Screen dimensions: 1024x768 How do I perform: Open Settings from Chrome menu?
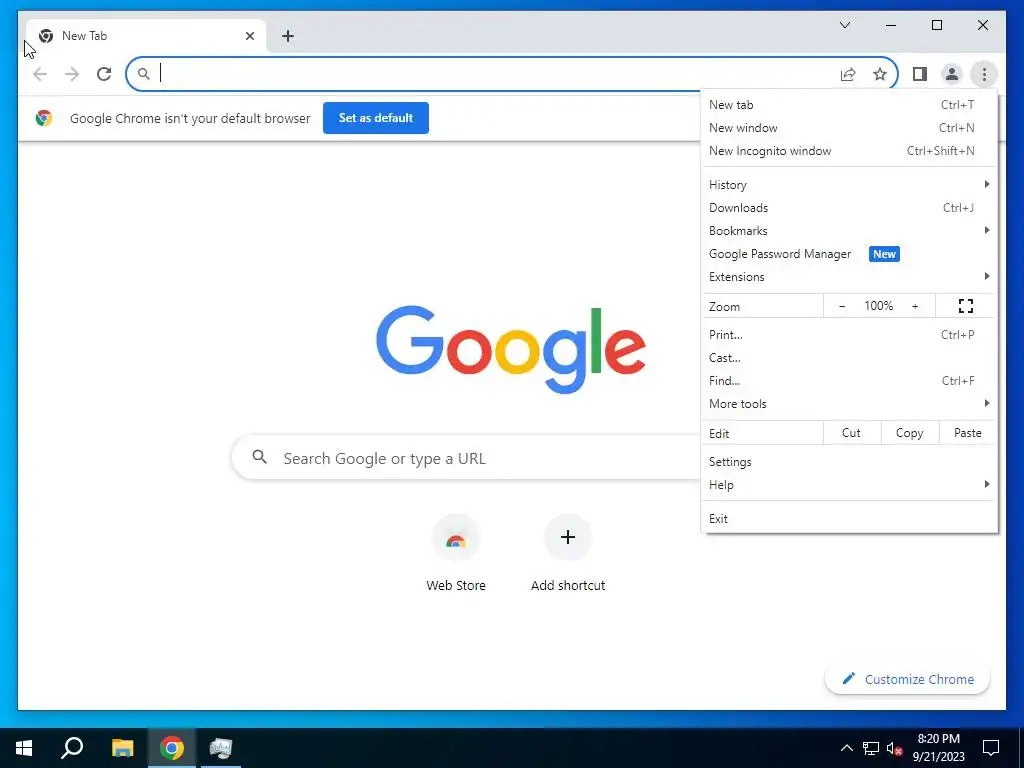[849, 462]
